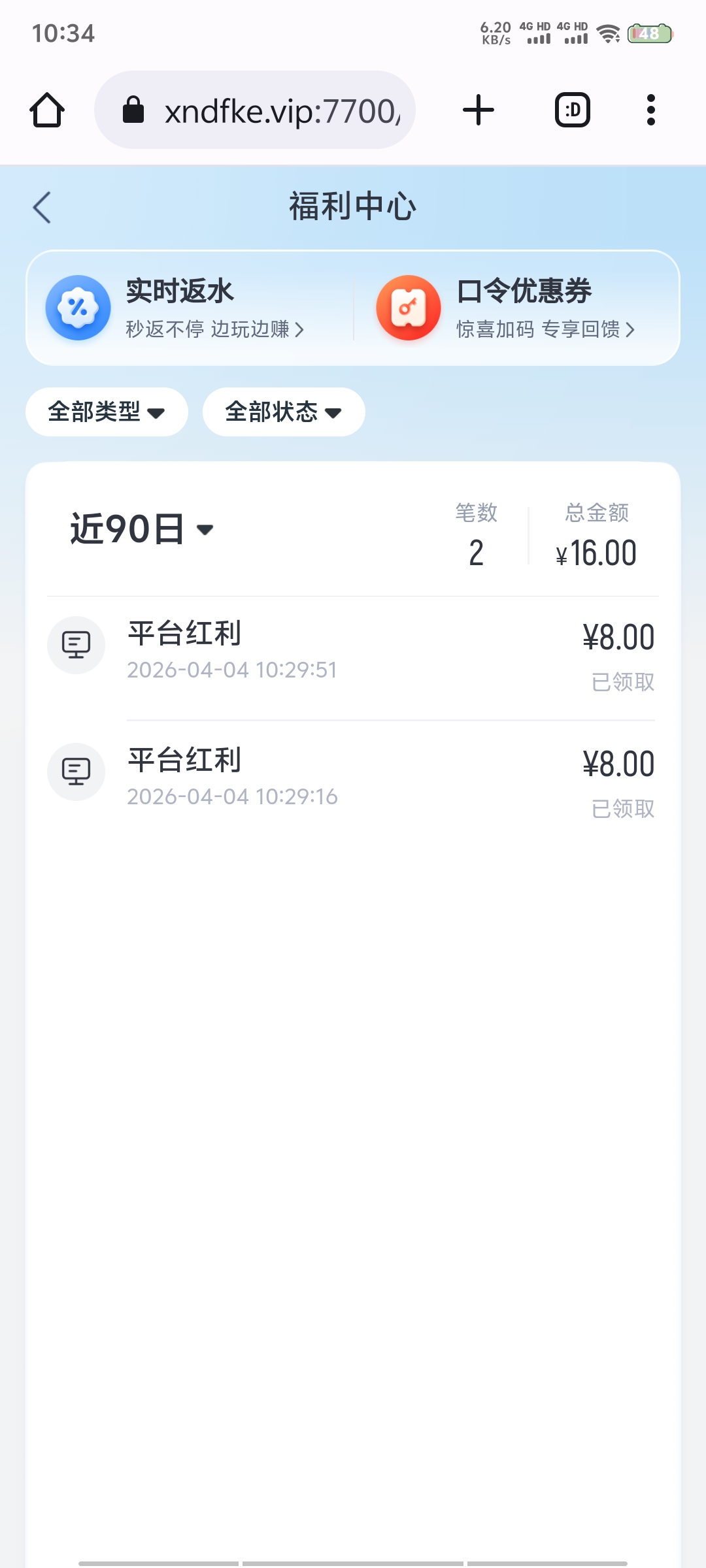Tap the 口令优惠券 title
Viewport: 706px width, 1568px height.
pyautogui.click(x=524, y=291)
